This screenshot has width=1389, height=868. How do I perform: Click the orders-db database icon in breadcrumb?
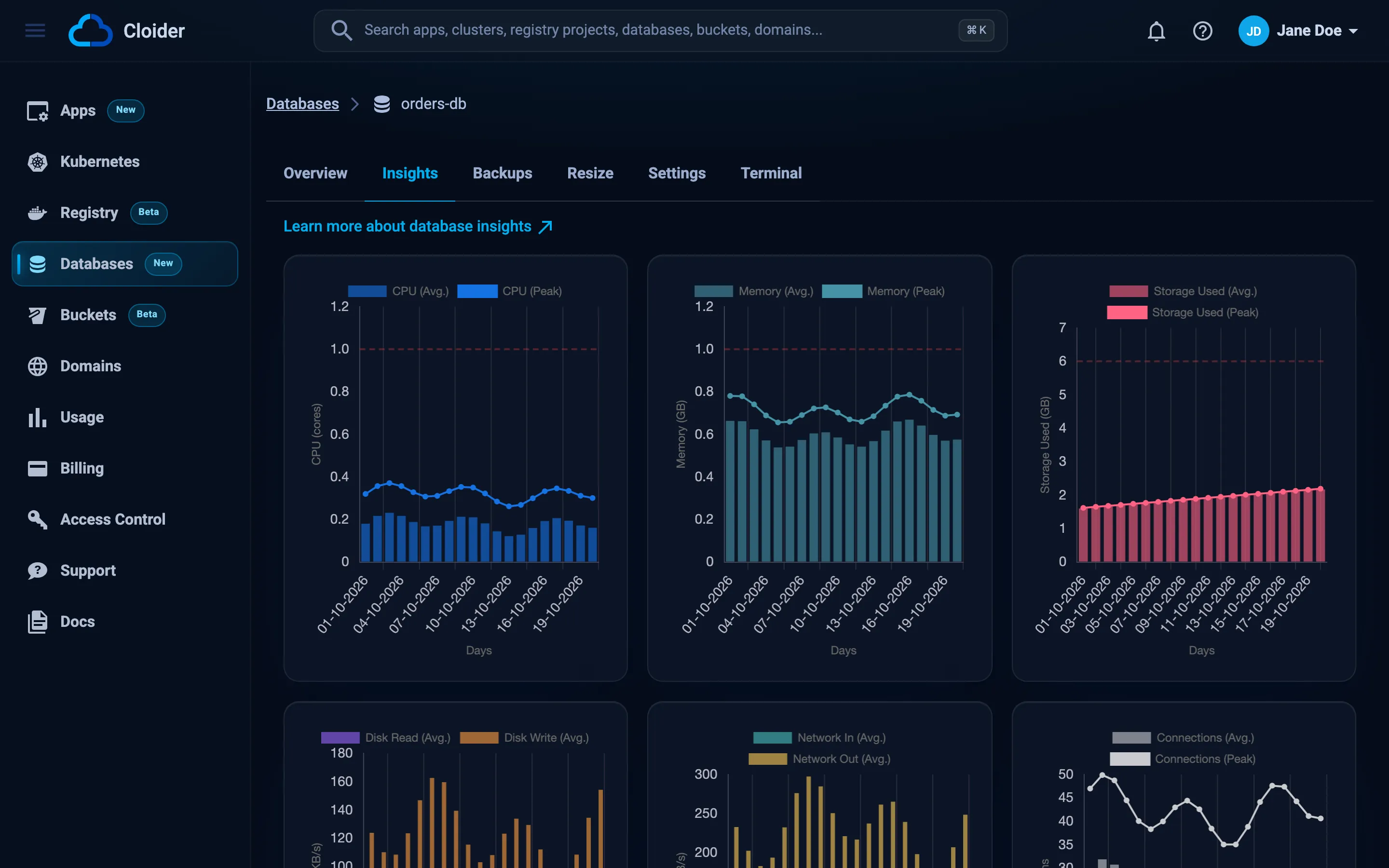coord(381,104)
